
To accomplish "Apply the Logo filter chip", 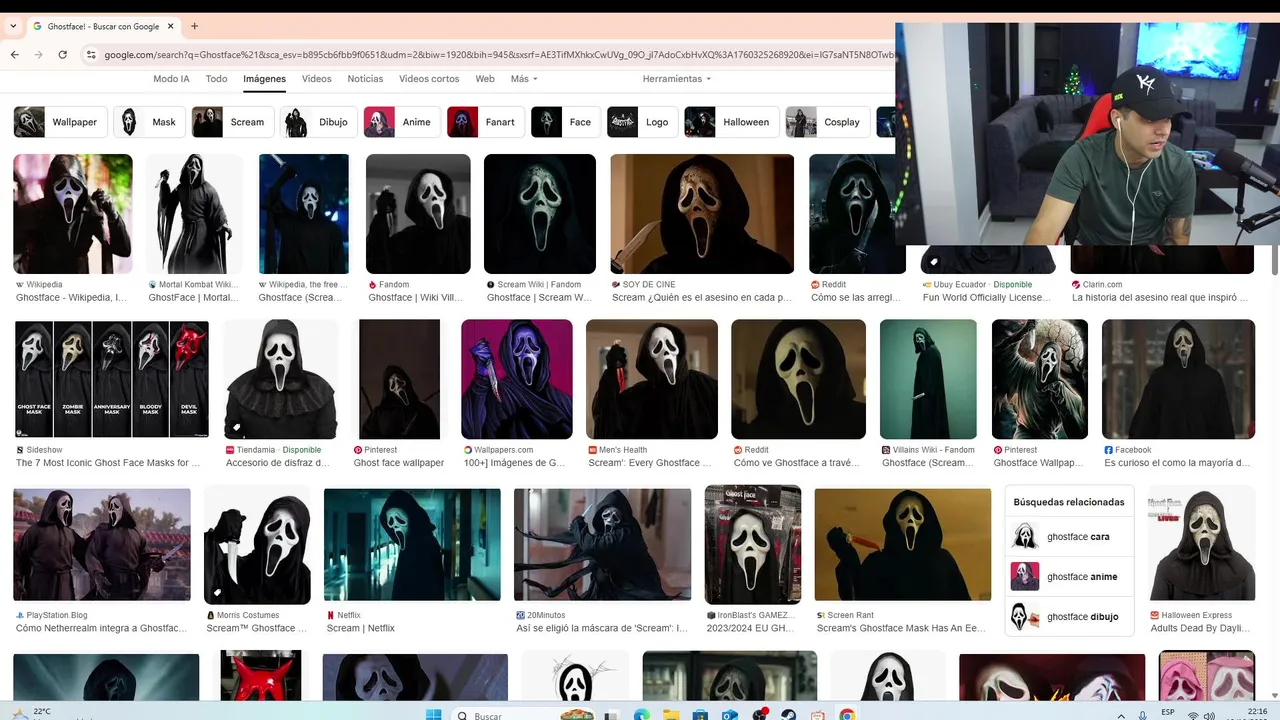I will [x=643, y=122].
